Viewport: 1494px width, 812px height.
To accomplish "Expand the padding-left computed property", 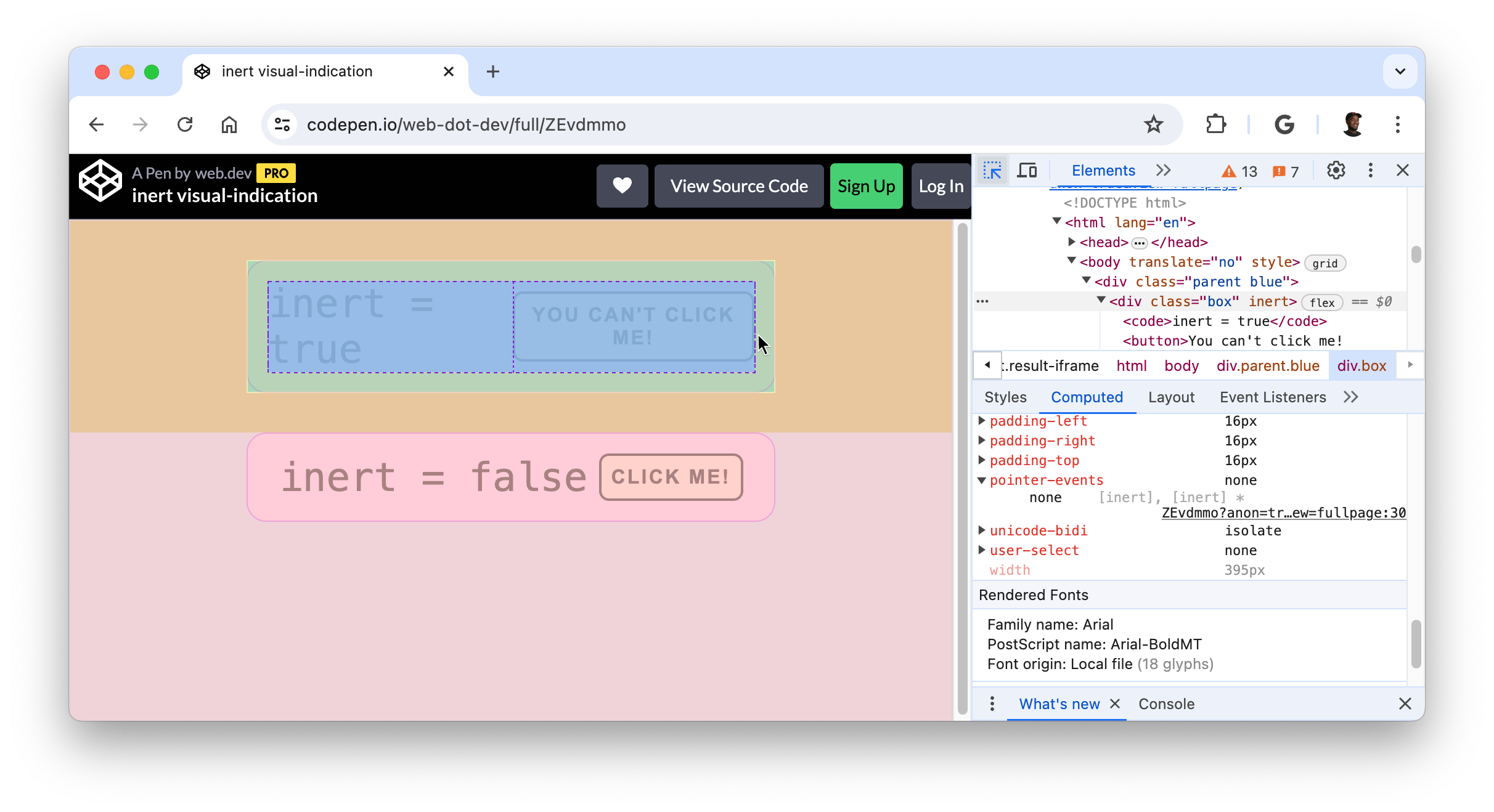I will [983, 421].
